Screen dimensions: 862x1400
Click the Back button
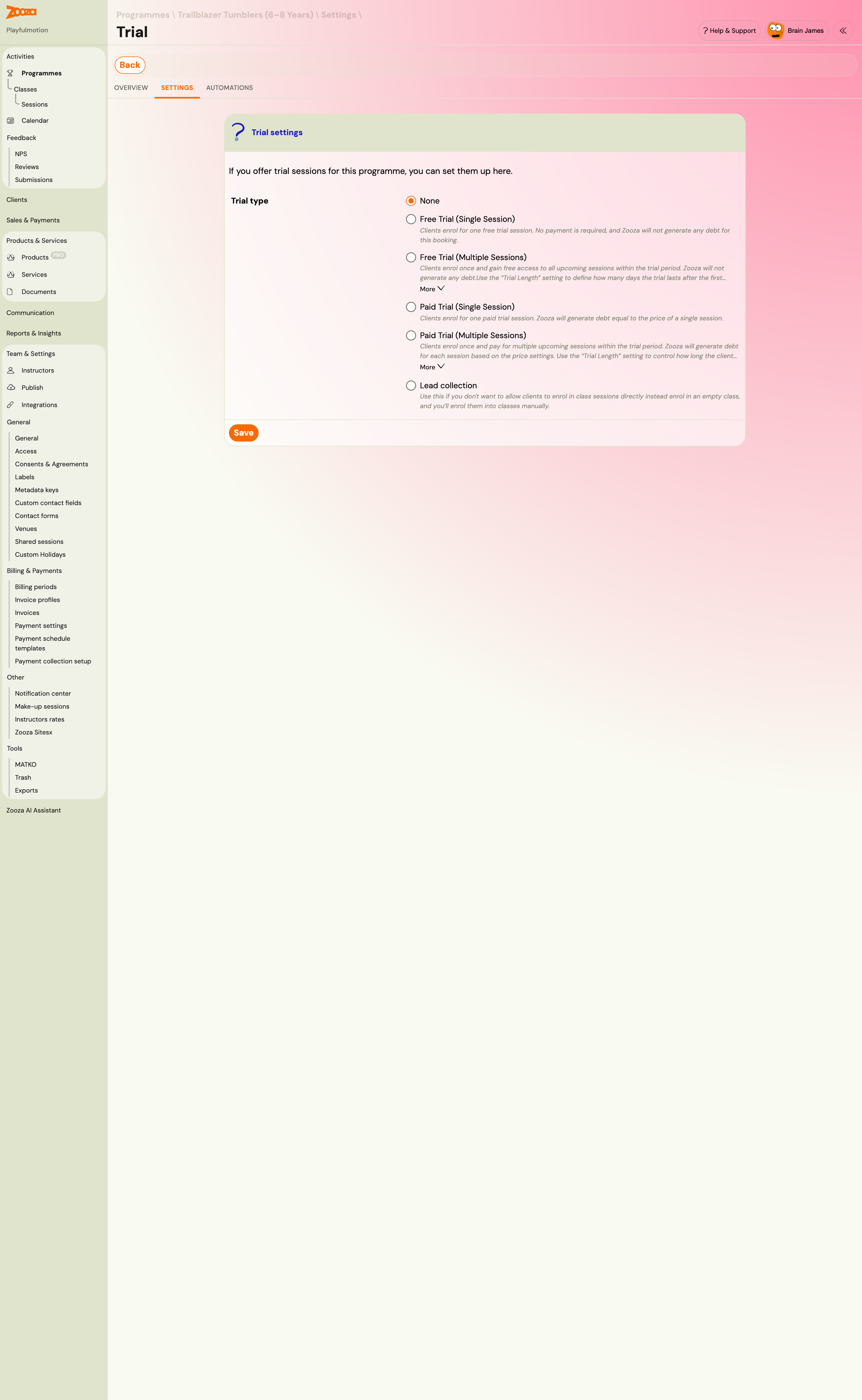[130, 65]
